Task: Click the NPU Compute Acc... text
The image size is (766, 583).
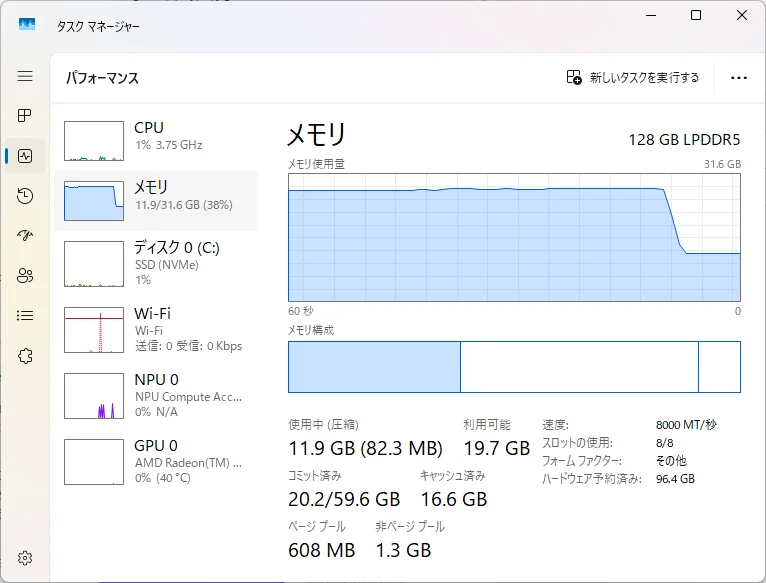Action: [x=188, y=396]
